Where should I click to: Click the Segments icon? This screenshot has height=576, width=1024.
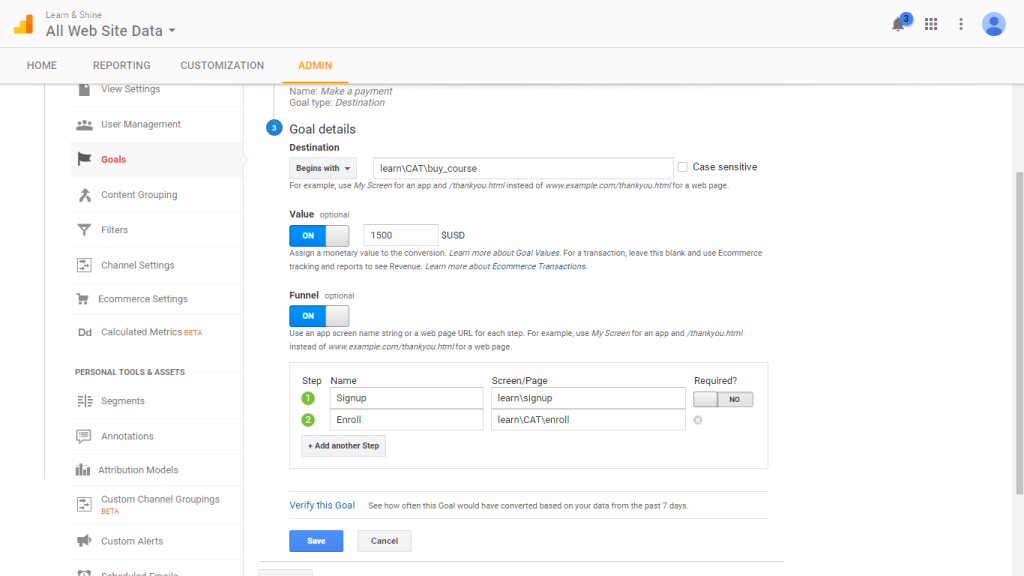coord(85,401)
